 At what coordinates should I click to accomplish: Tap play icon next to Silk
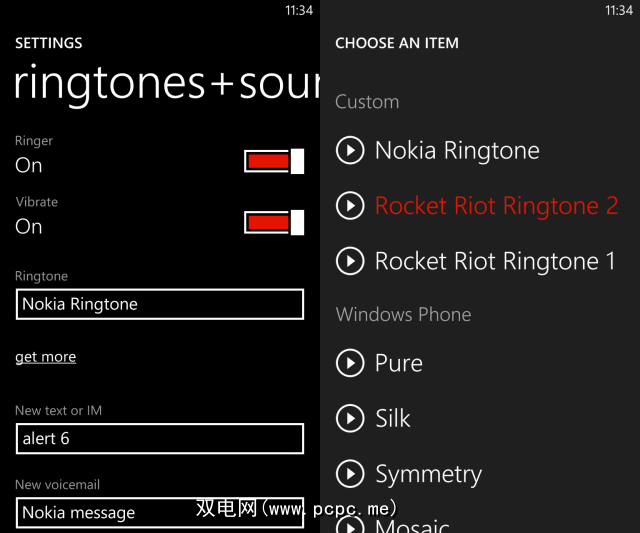pyautogui.click(x=350, y=418)
